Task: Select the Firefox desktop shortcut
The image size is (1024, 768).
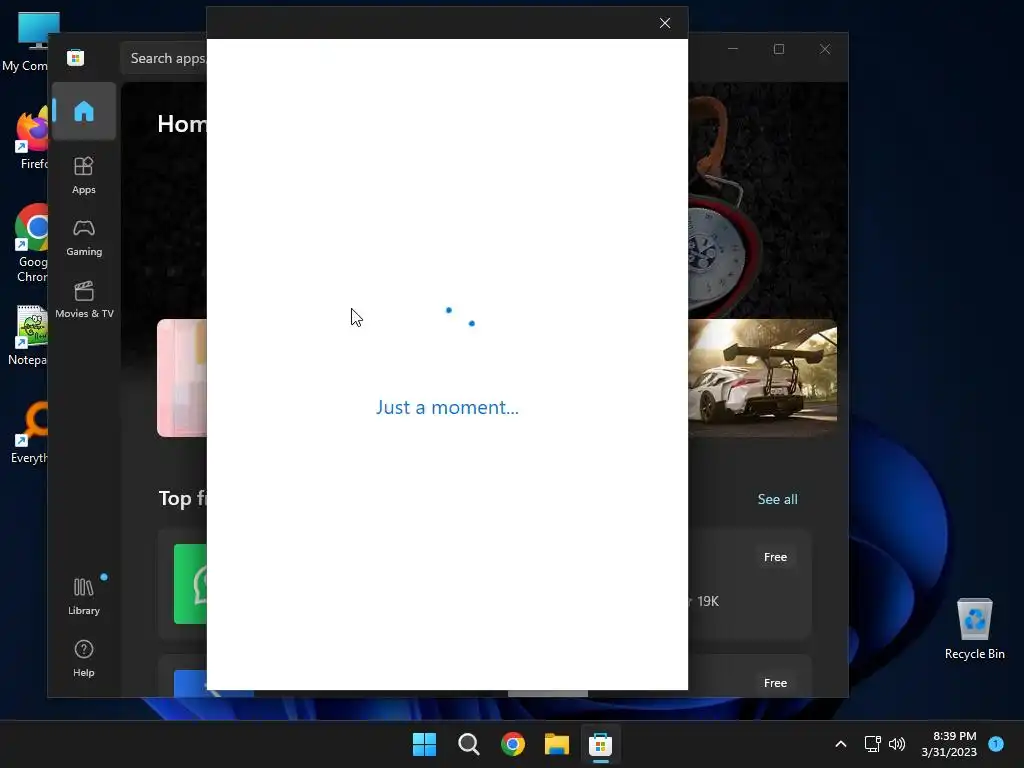Action: tap(31, 140)
